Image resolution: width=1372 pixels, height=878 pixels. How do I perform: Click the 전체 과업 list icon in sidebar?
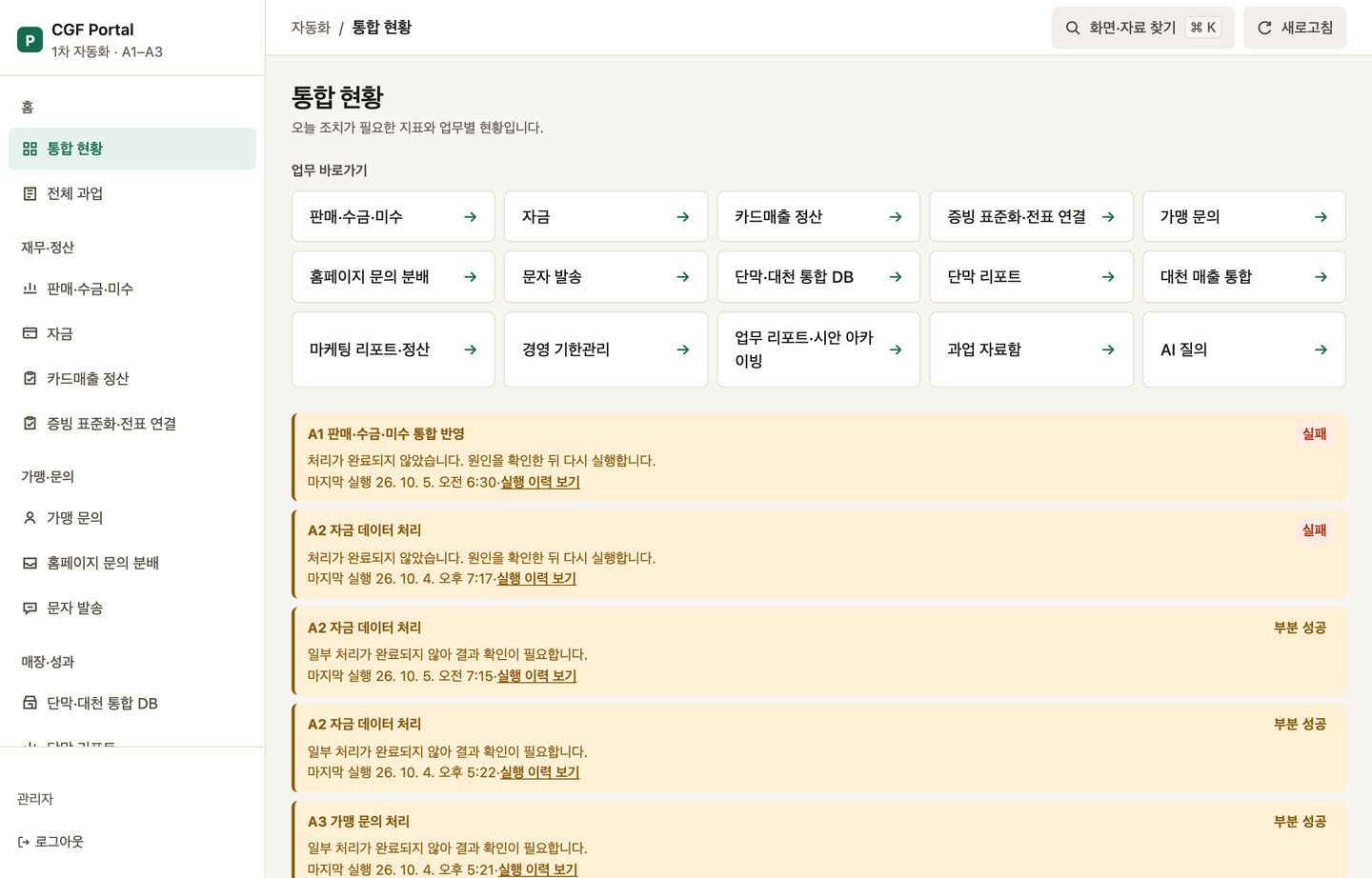(x=30, y=193)
